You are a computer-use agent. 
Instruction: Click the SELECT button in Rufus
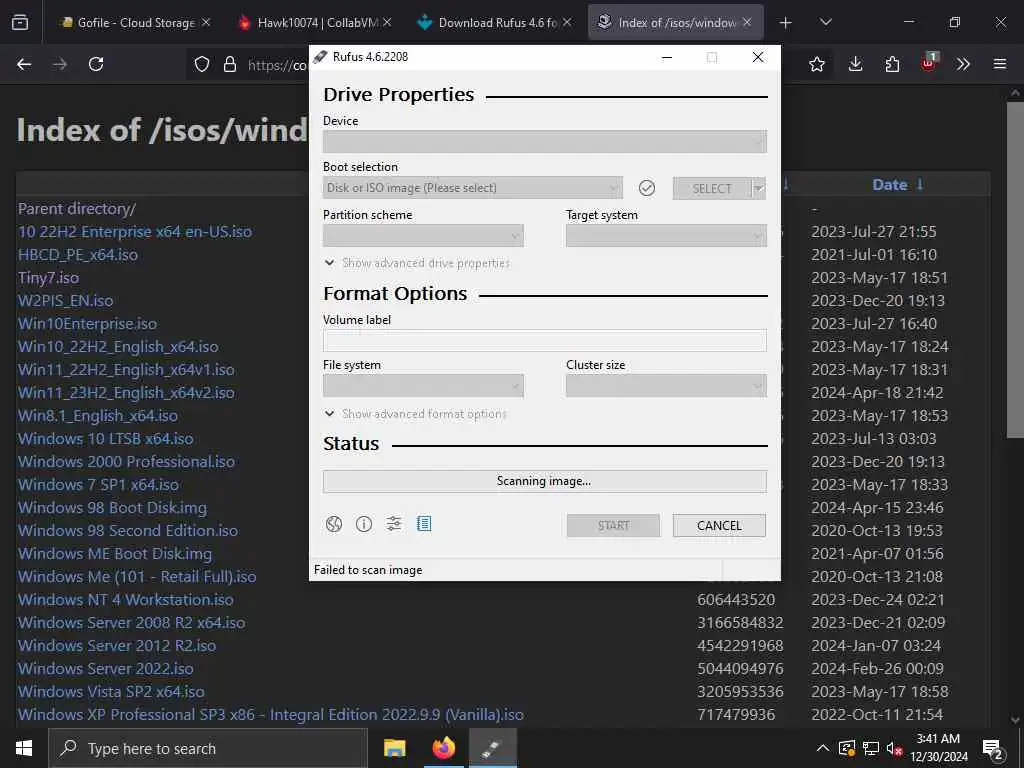(x=712, y=189)
